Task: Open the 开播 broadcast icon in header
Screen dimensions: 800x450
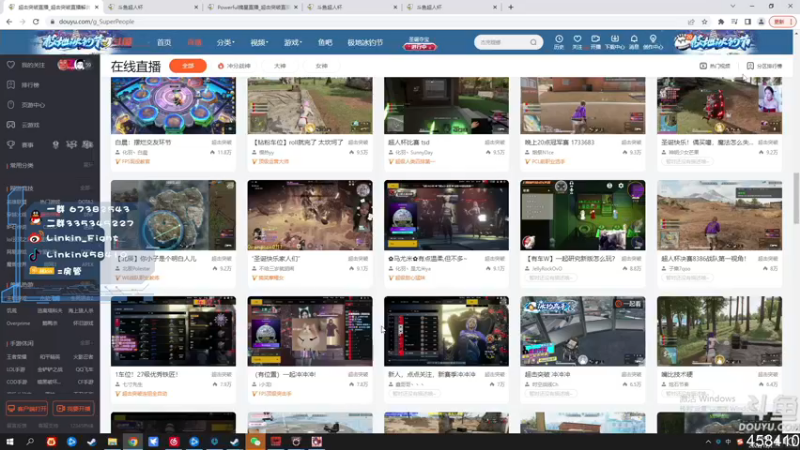Action: (x=595, y=42)
